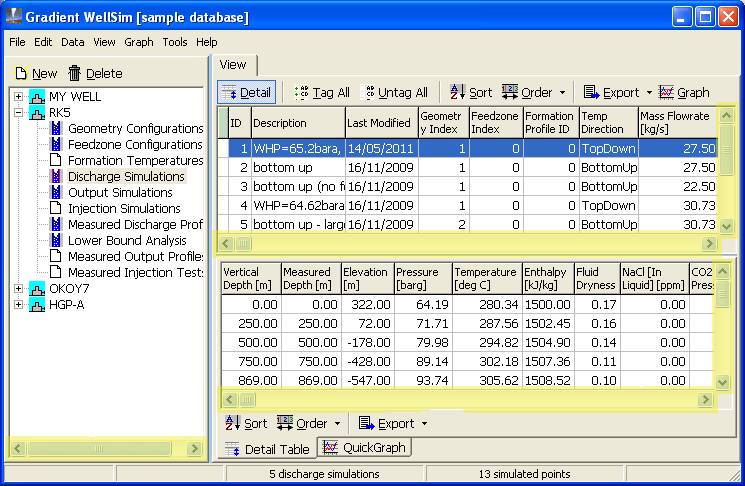This screenshot has height=486, width=745.
Task: Click the Mass Flowrate column header
Action: point(678,123)
